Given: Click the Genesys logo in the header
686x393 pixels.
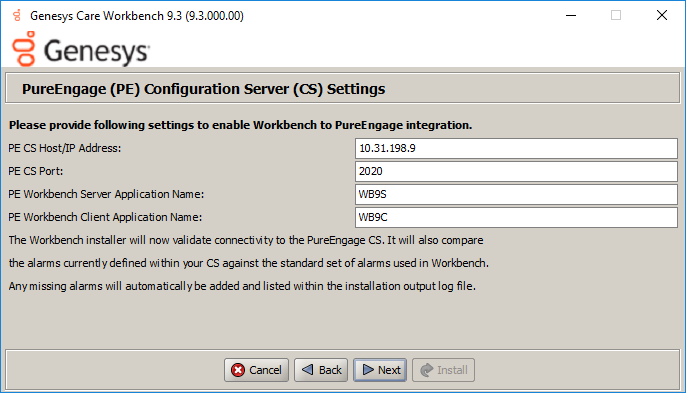Looking at the screenshot, I should pyautogui.click(x=81, y=49).
